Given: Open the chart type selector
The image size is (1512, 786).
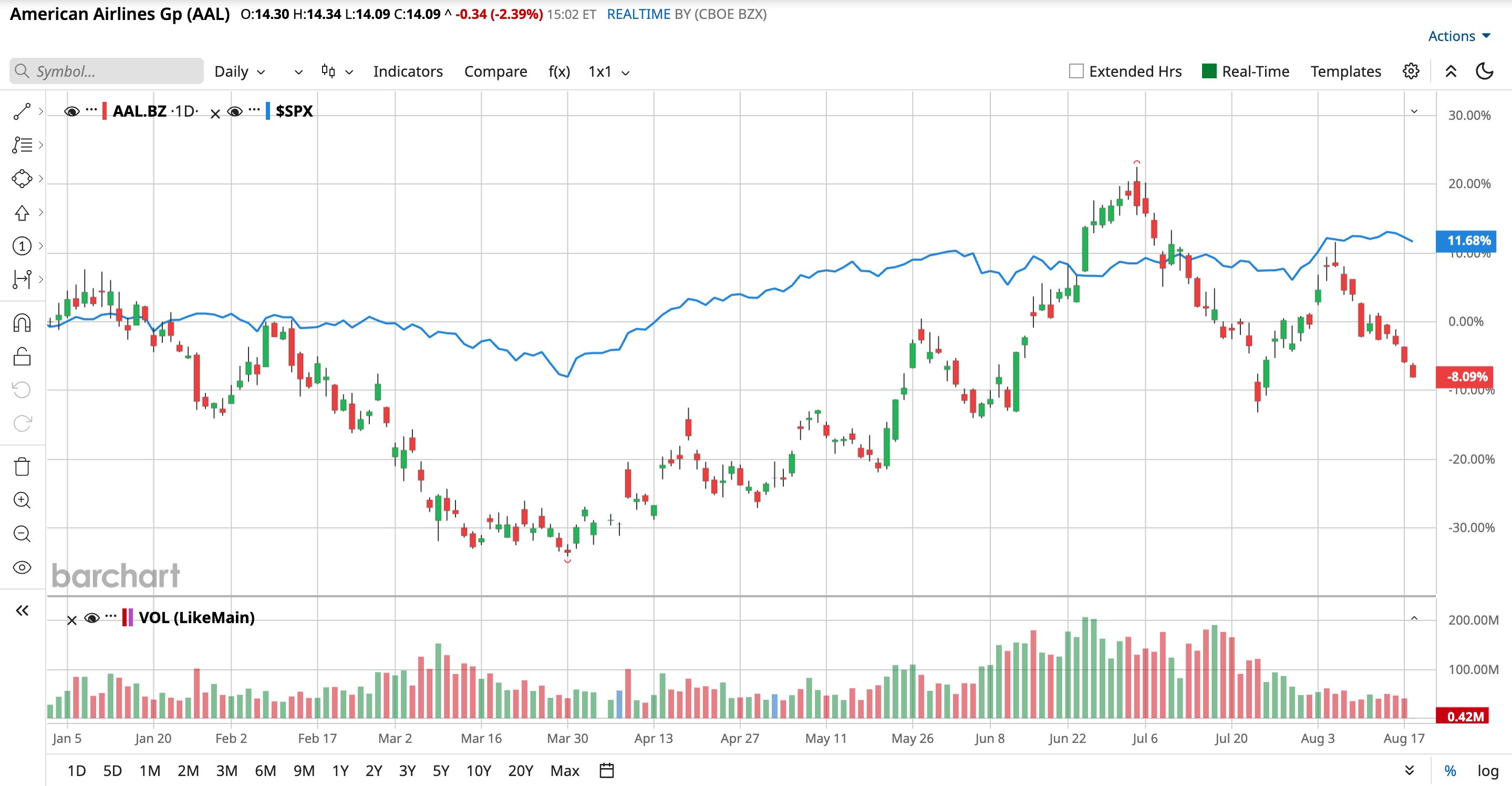Looking at the screenshot, I should pyautogui.click(x=337, y=71).
